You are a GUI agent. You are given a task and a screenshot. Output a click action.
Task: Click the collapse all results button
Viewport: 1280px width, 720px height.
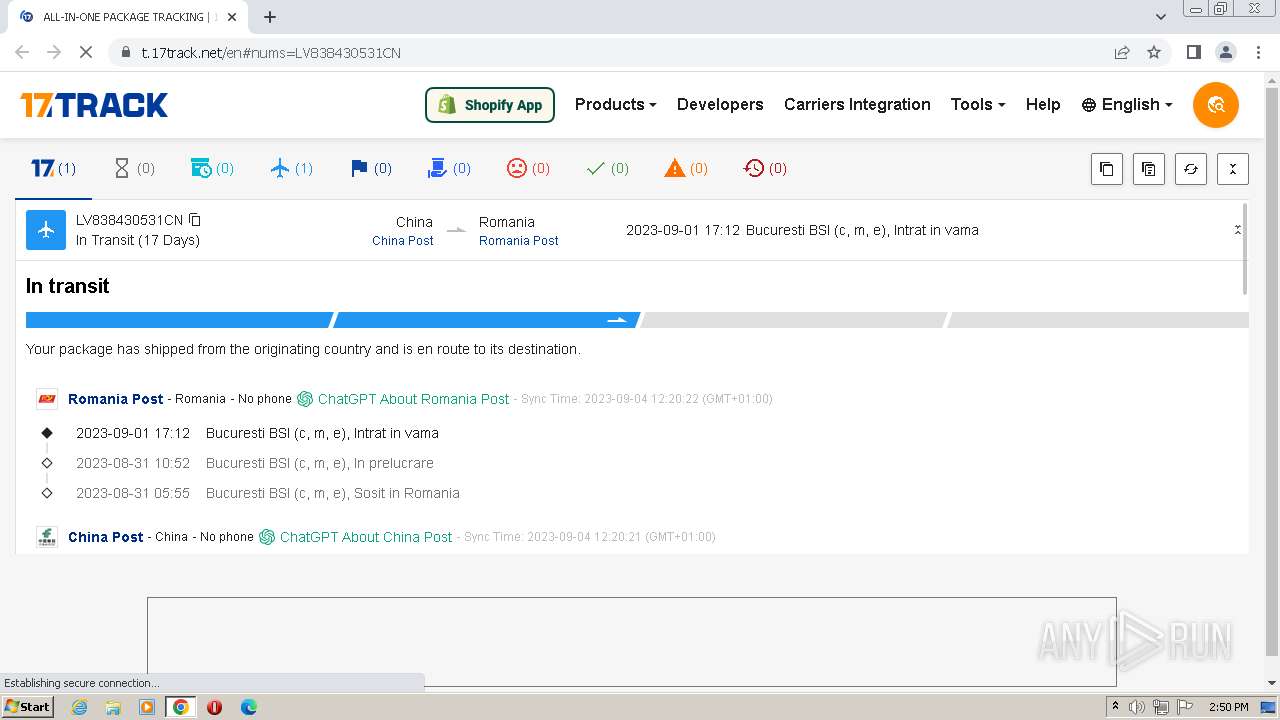click(x=1233, y=169)
